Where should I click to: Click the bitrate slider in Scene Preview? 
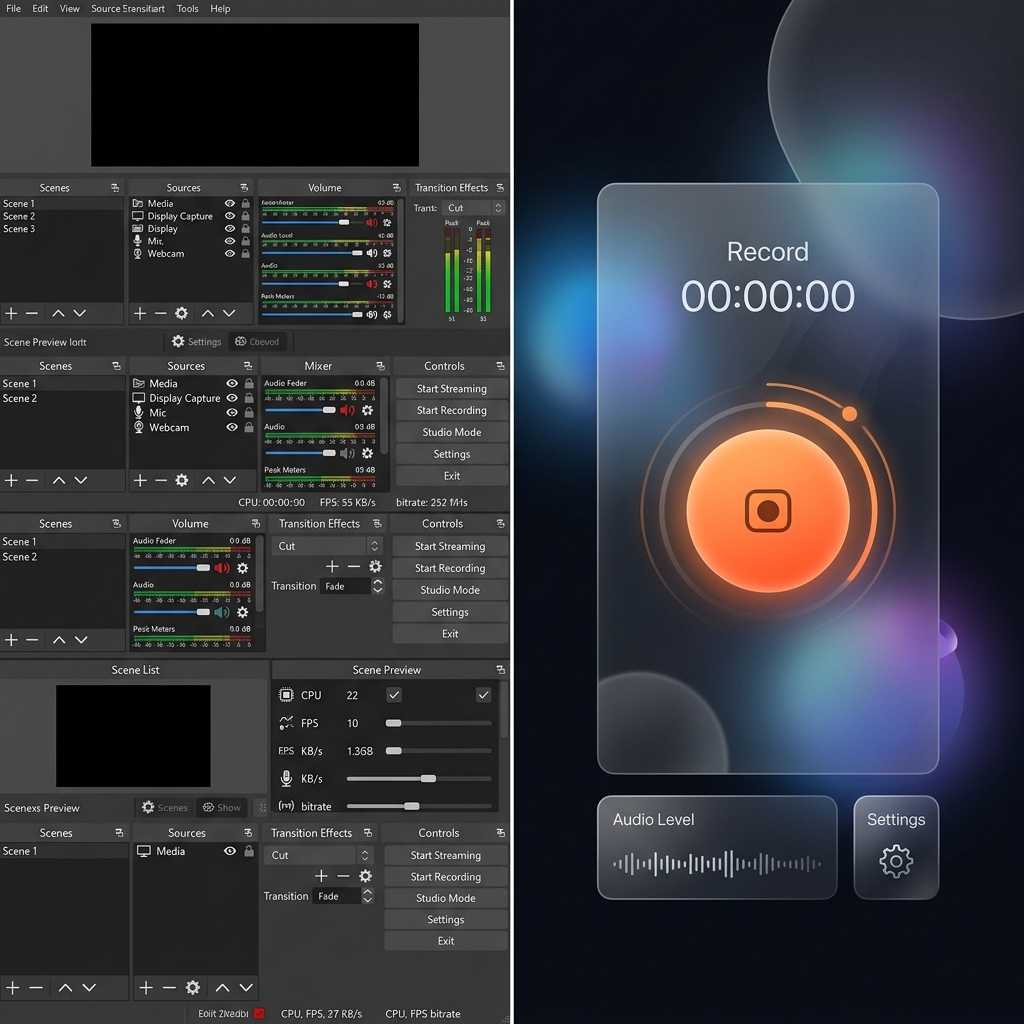419,806
